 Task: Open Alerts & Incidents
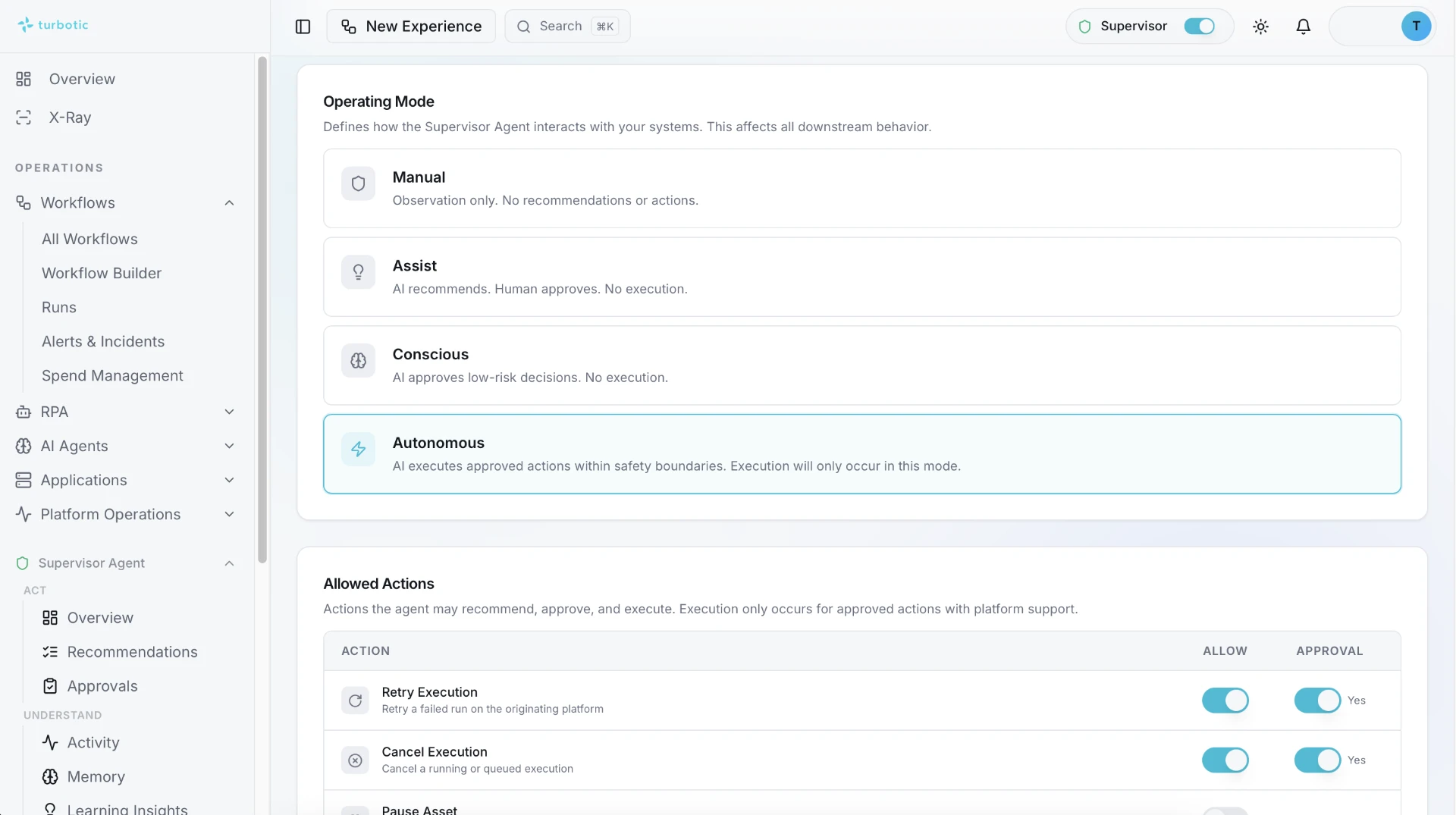(103, 341)
